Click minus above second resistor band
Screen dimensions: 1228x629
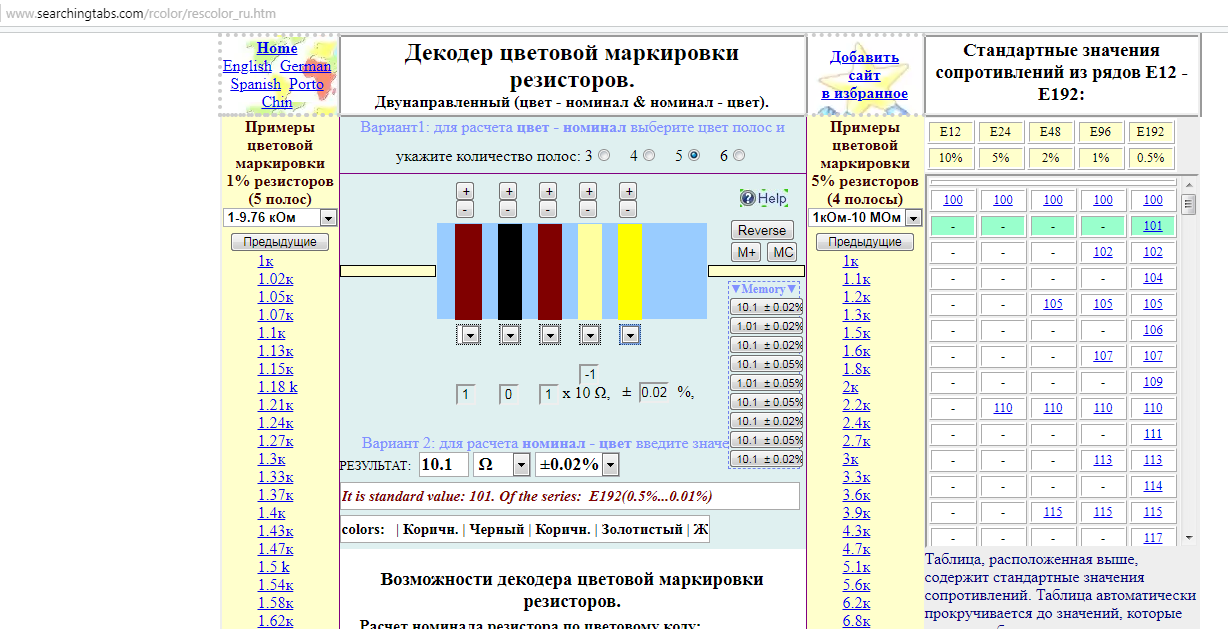click(508, 210)
